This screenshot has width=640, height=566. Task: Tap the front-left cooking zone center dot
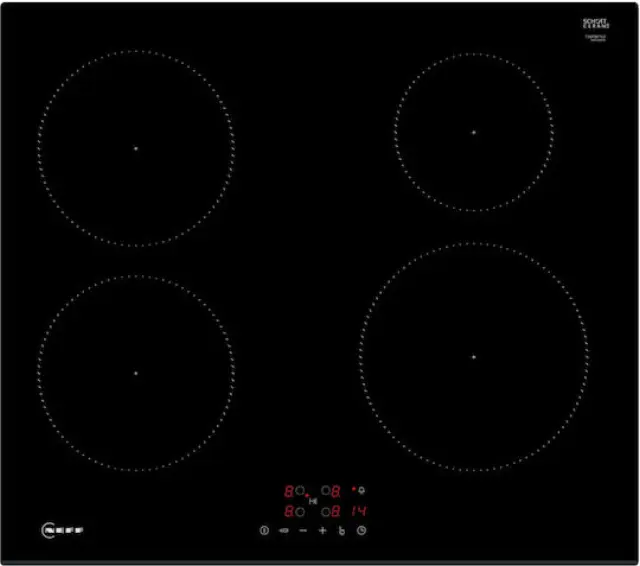pos(136,373)
